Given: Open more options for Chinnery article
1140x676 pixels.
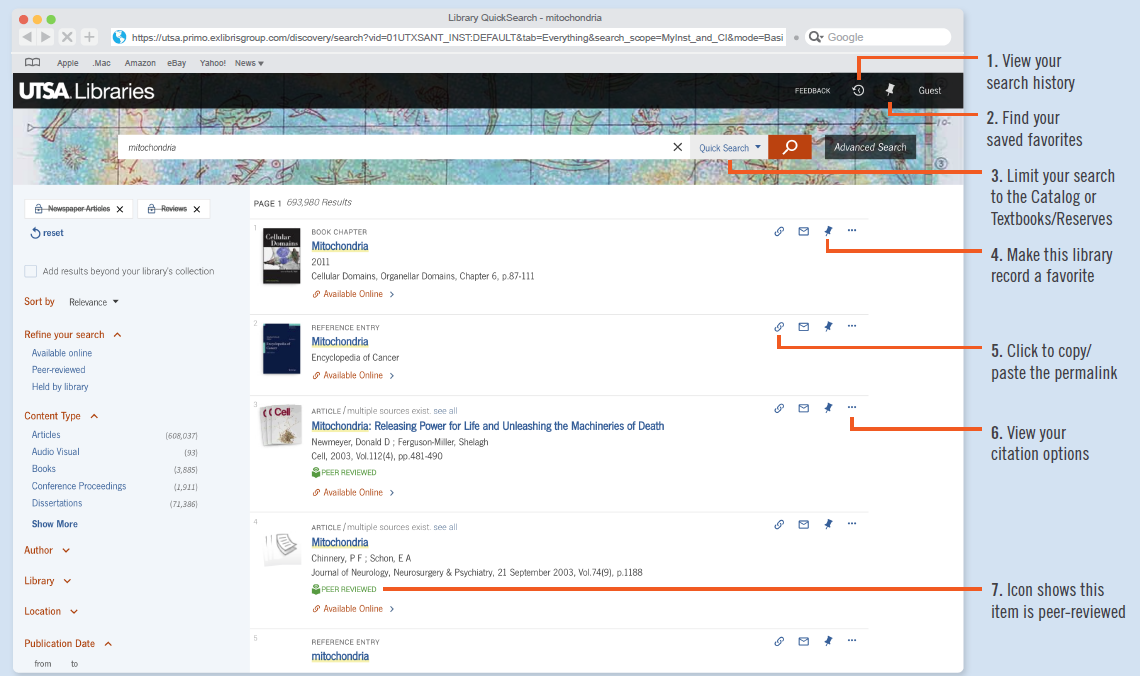Looking at the screenshot, I should pos(852,524).
